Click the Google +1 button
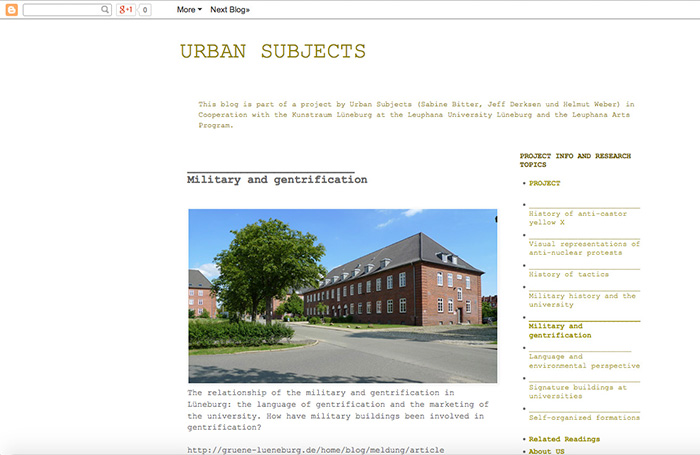Image resolution: width=700 pixels, height=455 pixels. coord(126,9)
